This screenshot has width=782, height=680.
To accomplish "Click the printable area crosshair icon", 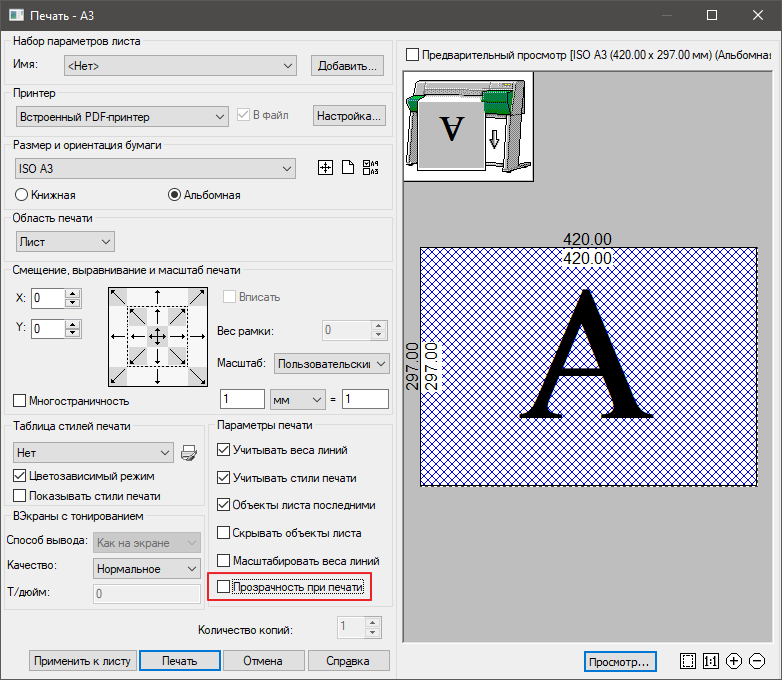I will 324,168.
